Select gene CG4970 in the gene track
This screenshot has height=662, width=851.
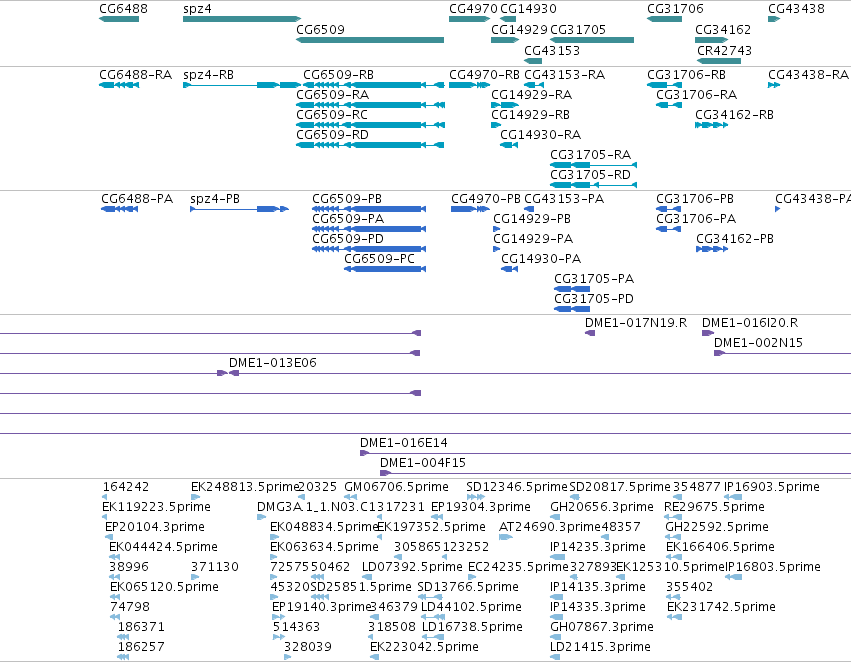pos(469,19)
